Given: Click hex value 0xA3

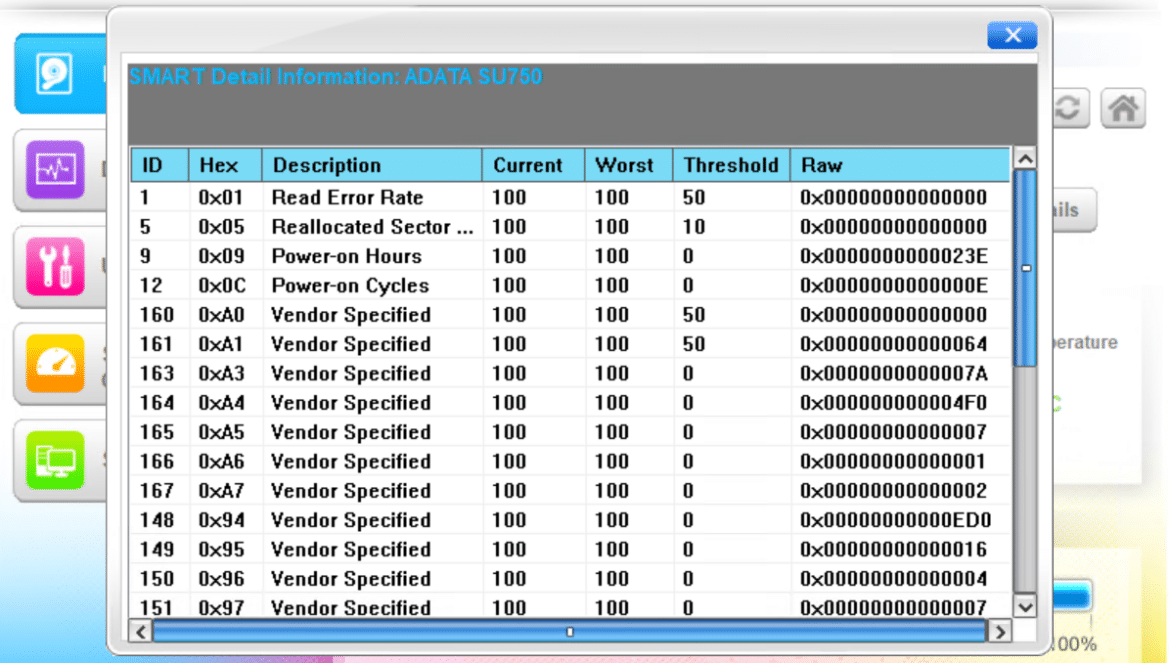Looking at the screenshot, I should [221, 374].
